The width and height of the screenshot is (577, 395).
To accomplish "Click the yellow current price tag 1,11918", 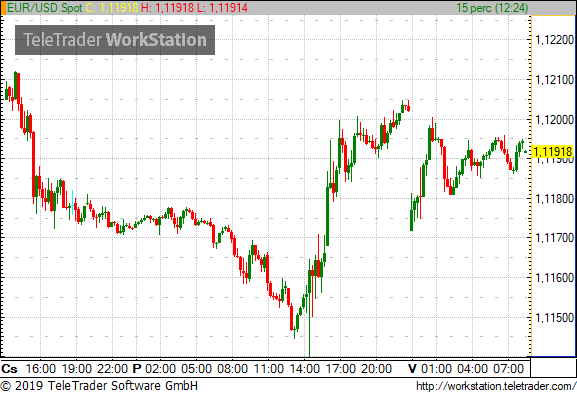I will click(553, 151).
